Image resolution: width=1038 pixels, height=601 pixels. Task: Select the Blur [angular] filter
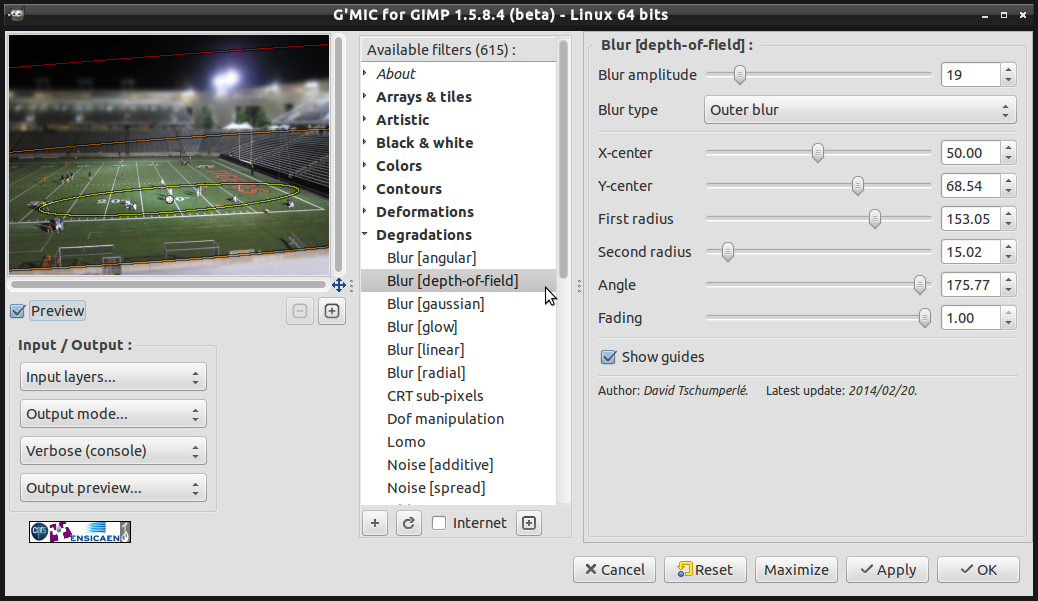432,258
